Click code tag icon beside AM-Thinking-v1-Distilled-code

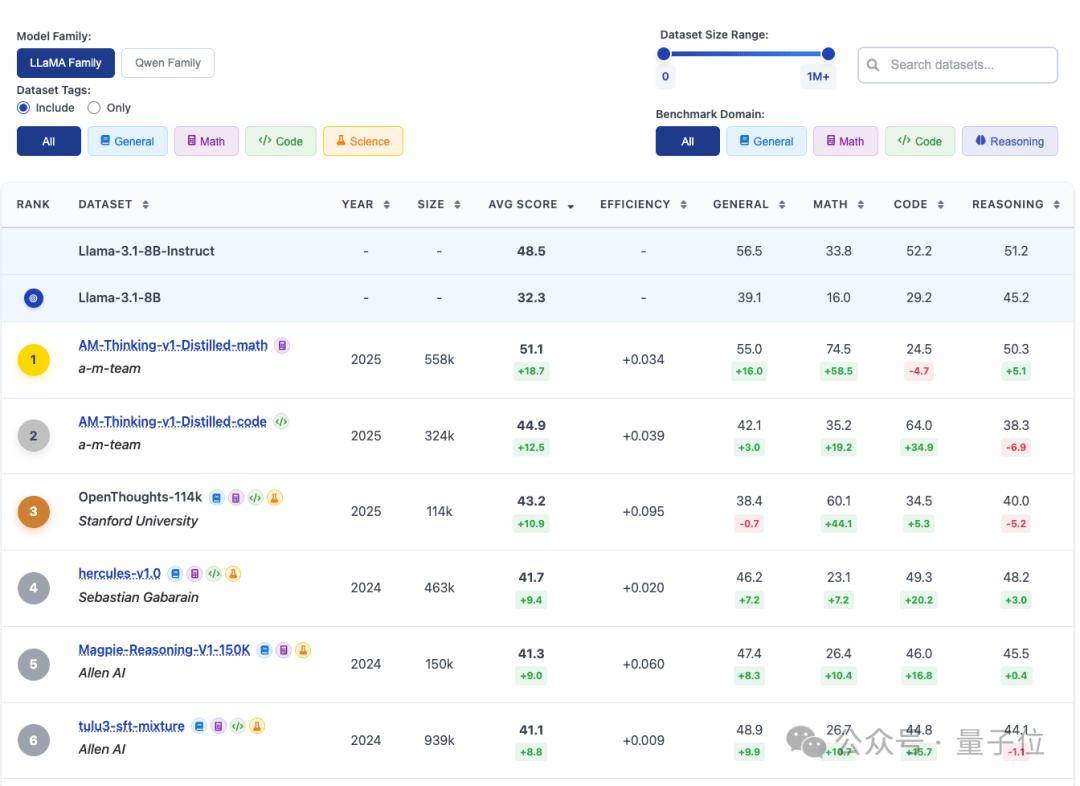tap(281, 421)
